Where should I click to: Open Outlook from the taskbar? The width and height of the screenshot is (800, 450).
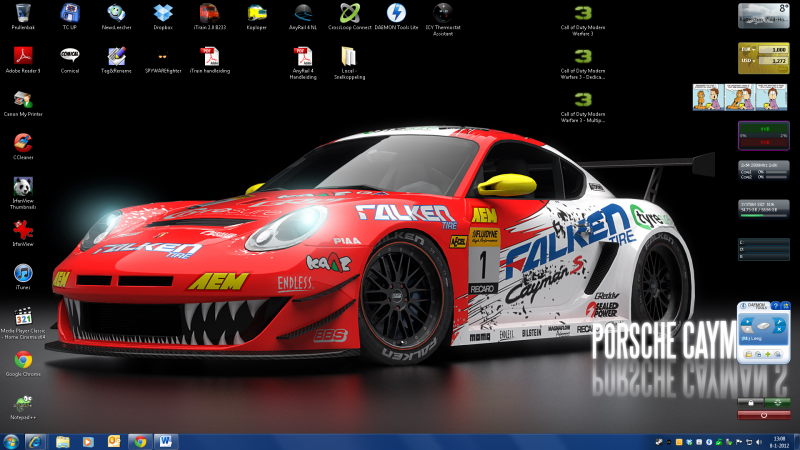pyautogui.click(x=114, y=442)
